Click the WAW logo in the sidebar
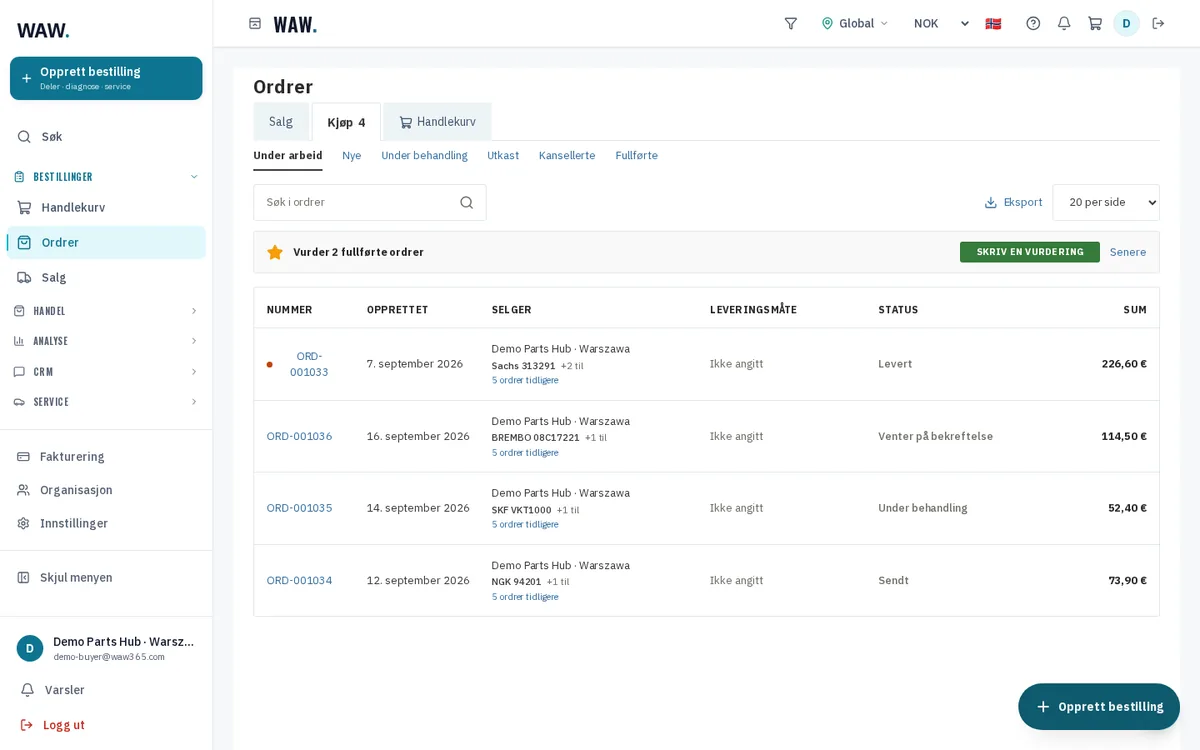This screenshot has height=750, width=1200. 43,30
